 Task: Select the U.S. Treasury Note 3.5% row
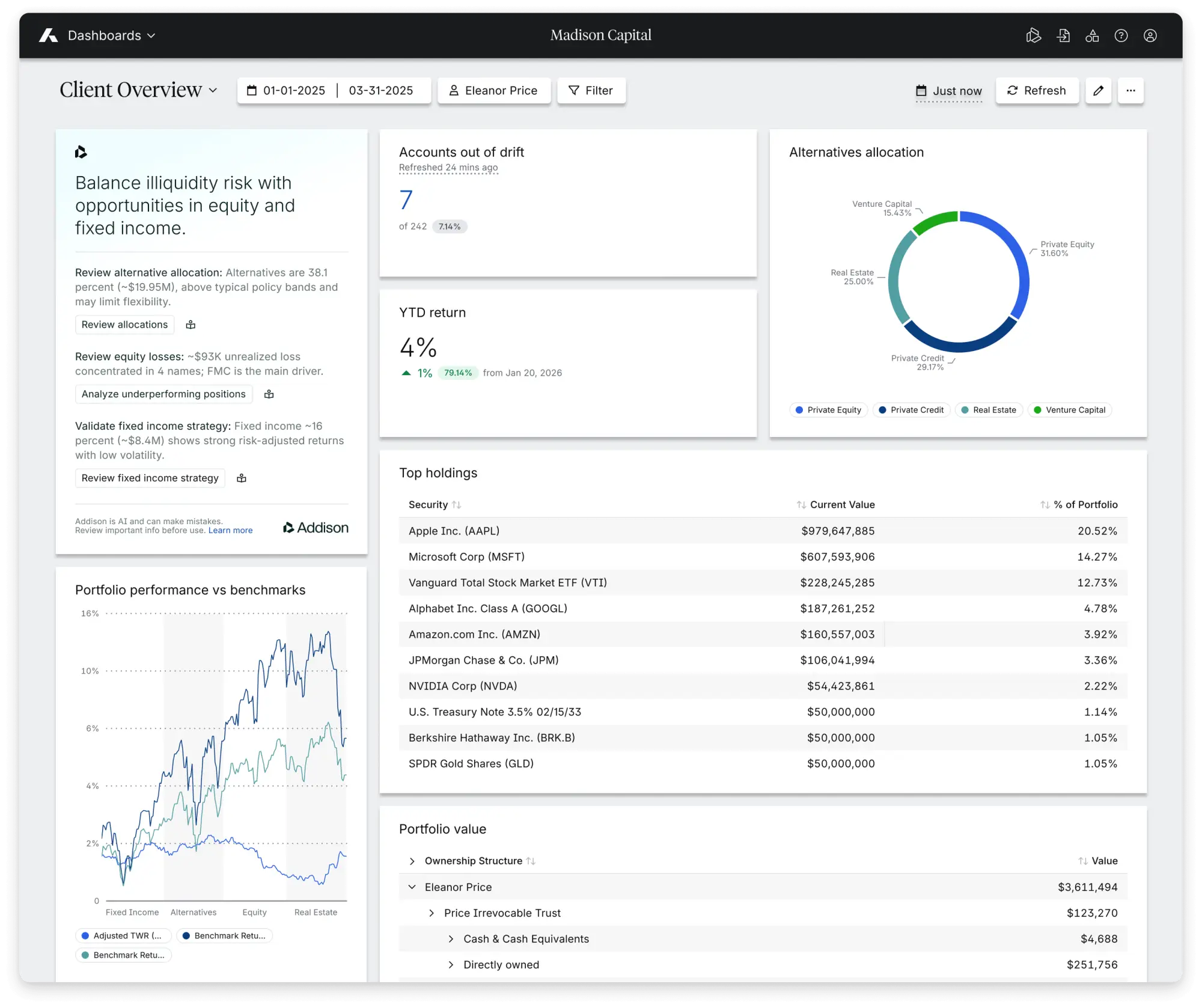tap(763, 712)
